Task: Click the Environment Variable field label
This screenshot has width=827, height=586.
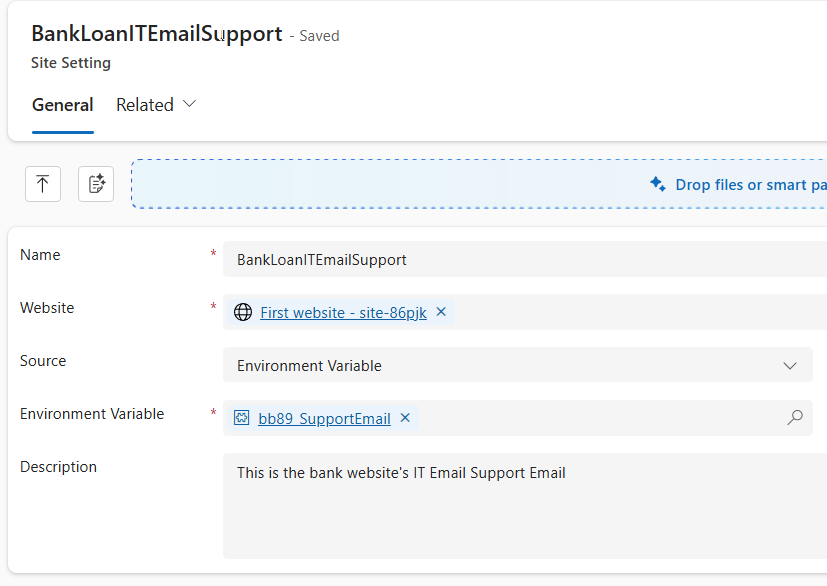Action: tap(92, 414)
